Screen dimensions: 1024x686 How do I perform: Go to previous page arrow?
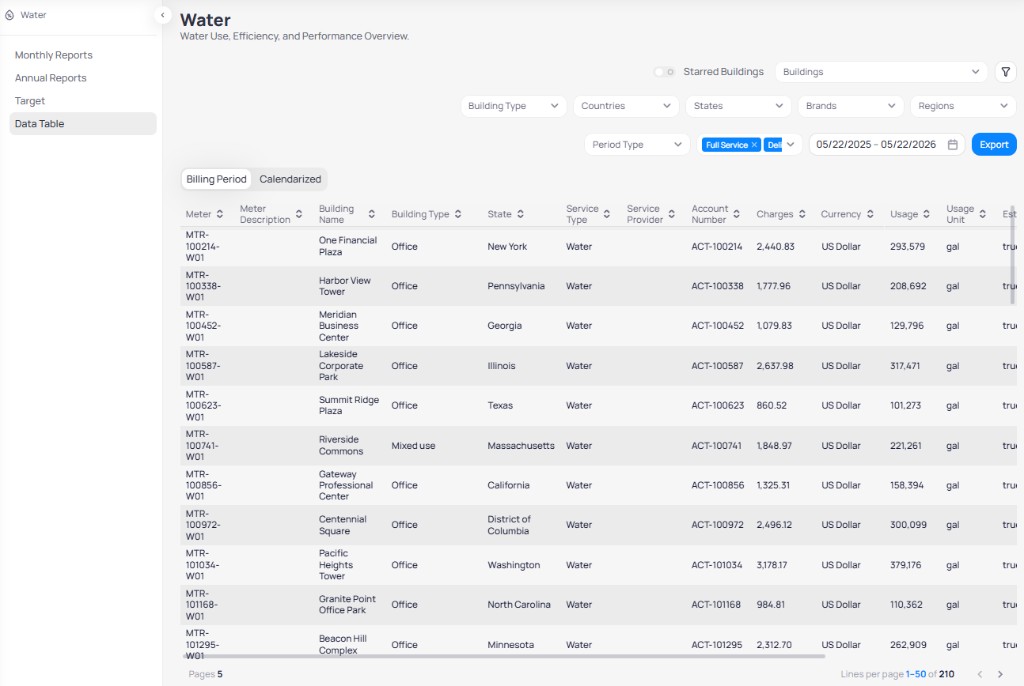tap(980, 674)
